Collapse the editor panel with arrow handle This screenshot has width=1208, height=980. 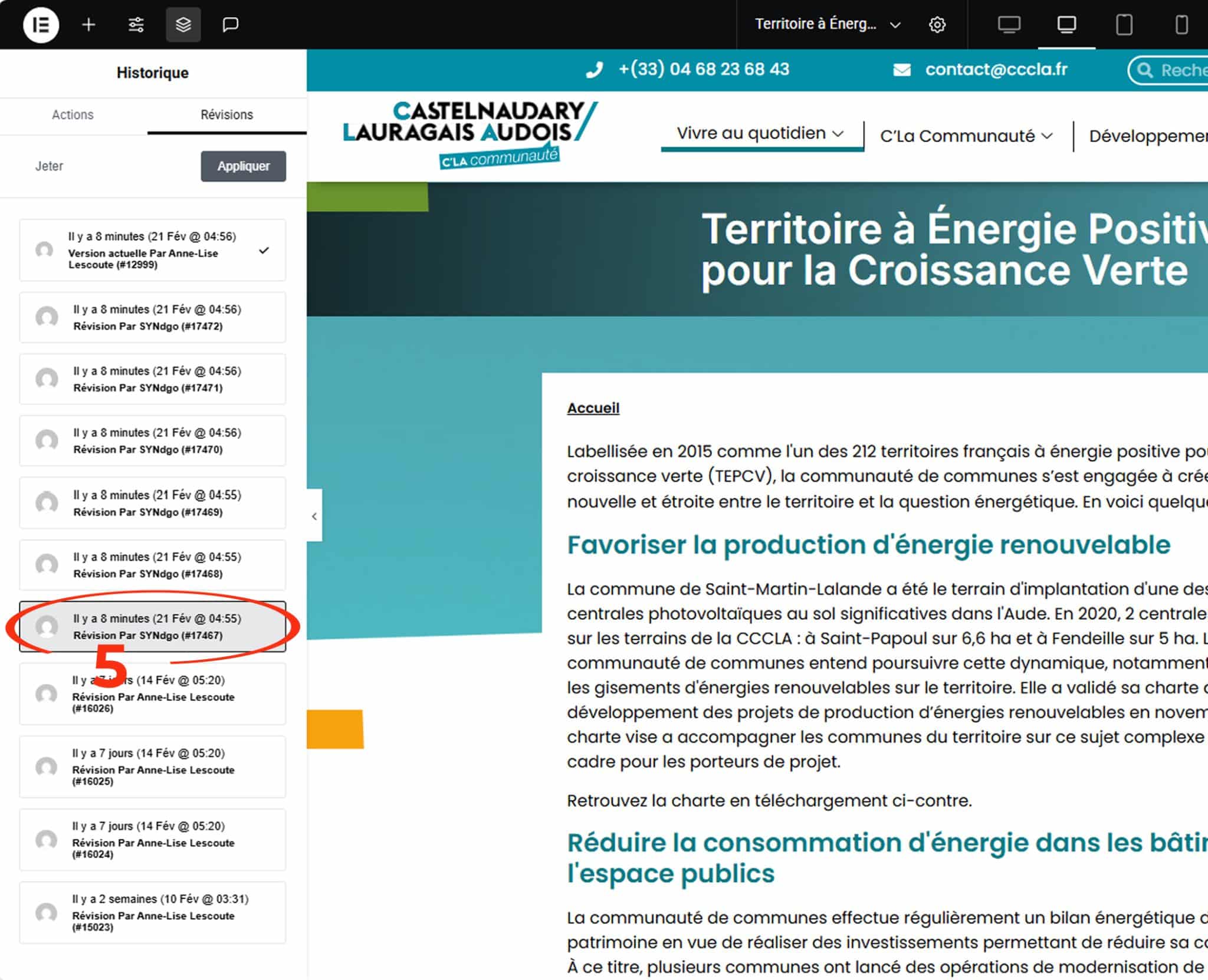coord(314,516)
